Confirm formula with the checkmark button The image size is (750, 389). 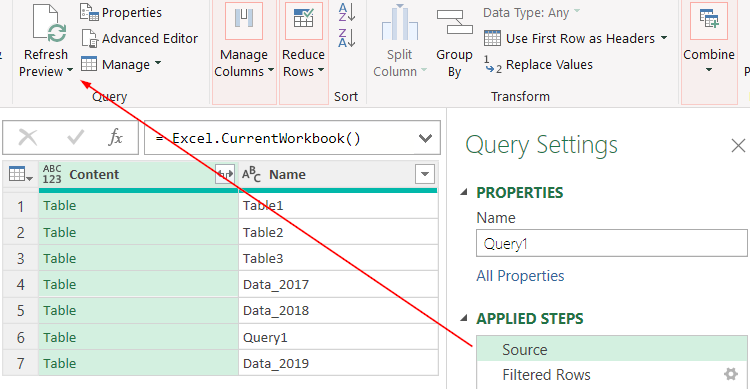(x=76, y=138)
